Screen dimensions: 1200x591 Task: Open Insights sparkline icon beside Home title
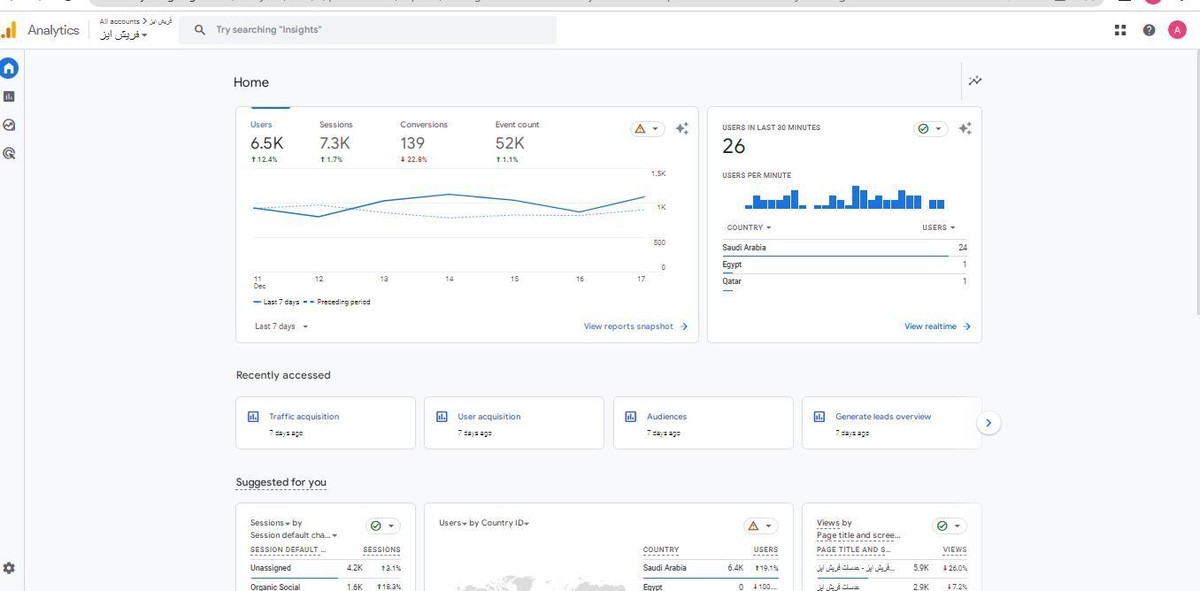click(975, 81)
